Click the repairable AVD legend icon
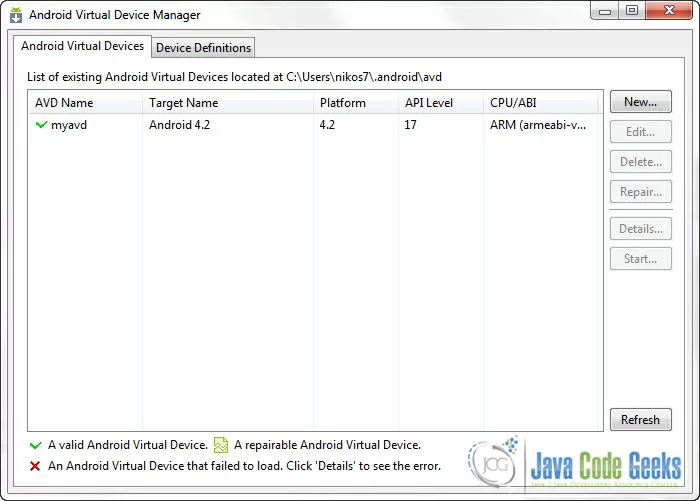Viewport: 700px width, 501px height. 221,445
